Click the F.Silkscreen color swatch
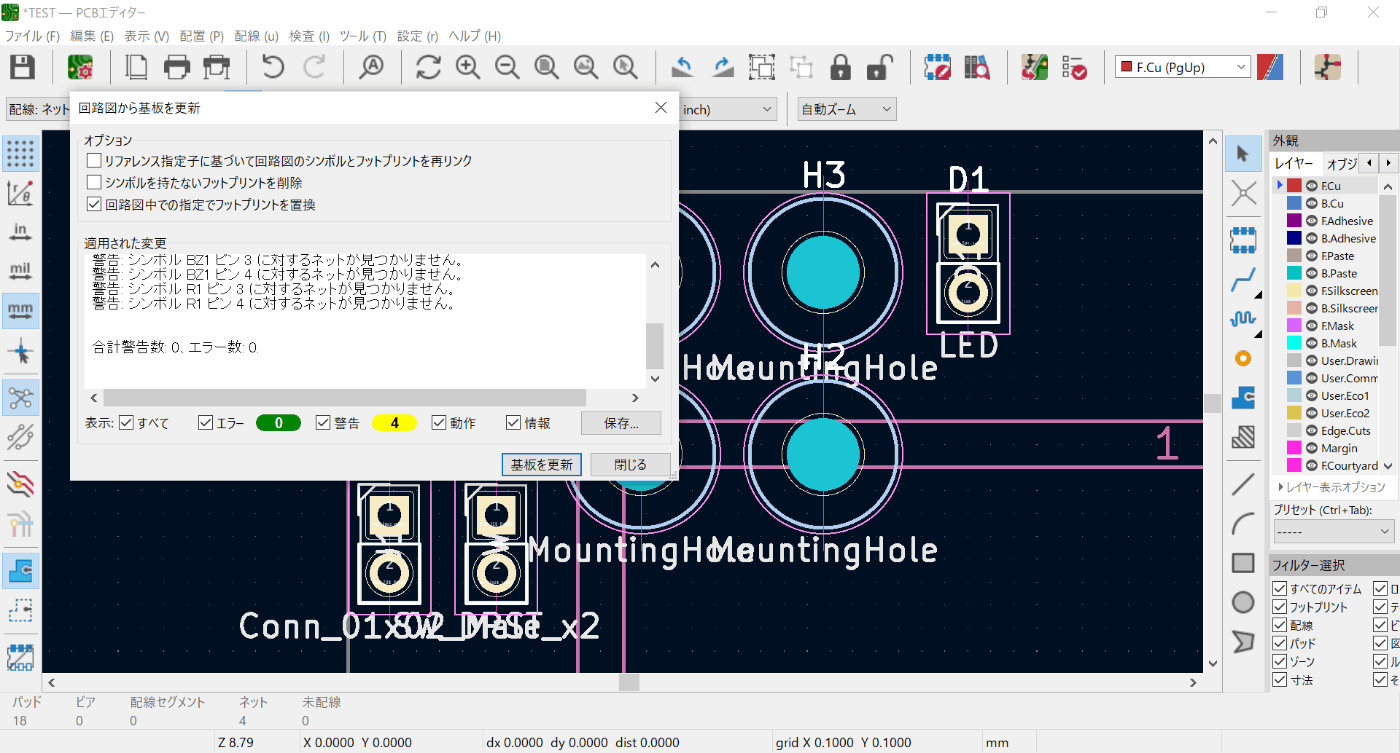Viewport: 1400px width, 753px height. point(1294,291)
